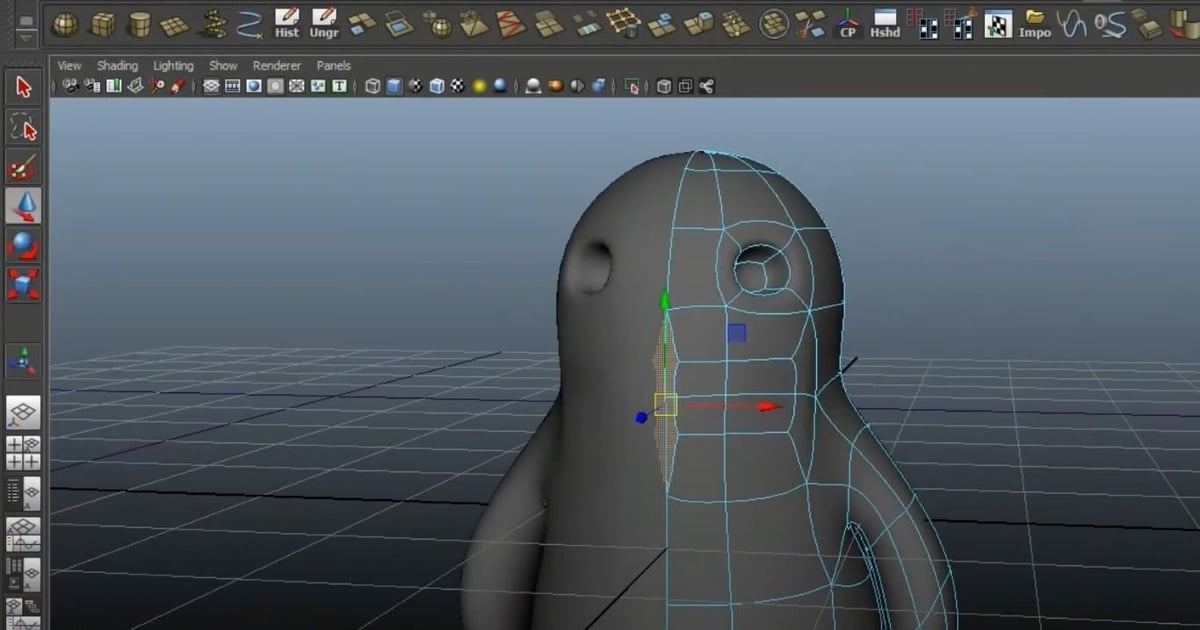Click the Ungr ungroup button
1200x630 pixels.
point(323,22)
